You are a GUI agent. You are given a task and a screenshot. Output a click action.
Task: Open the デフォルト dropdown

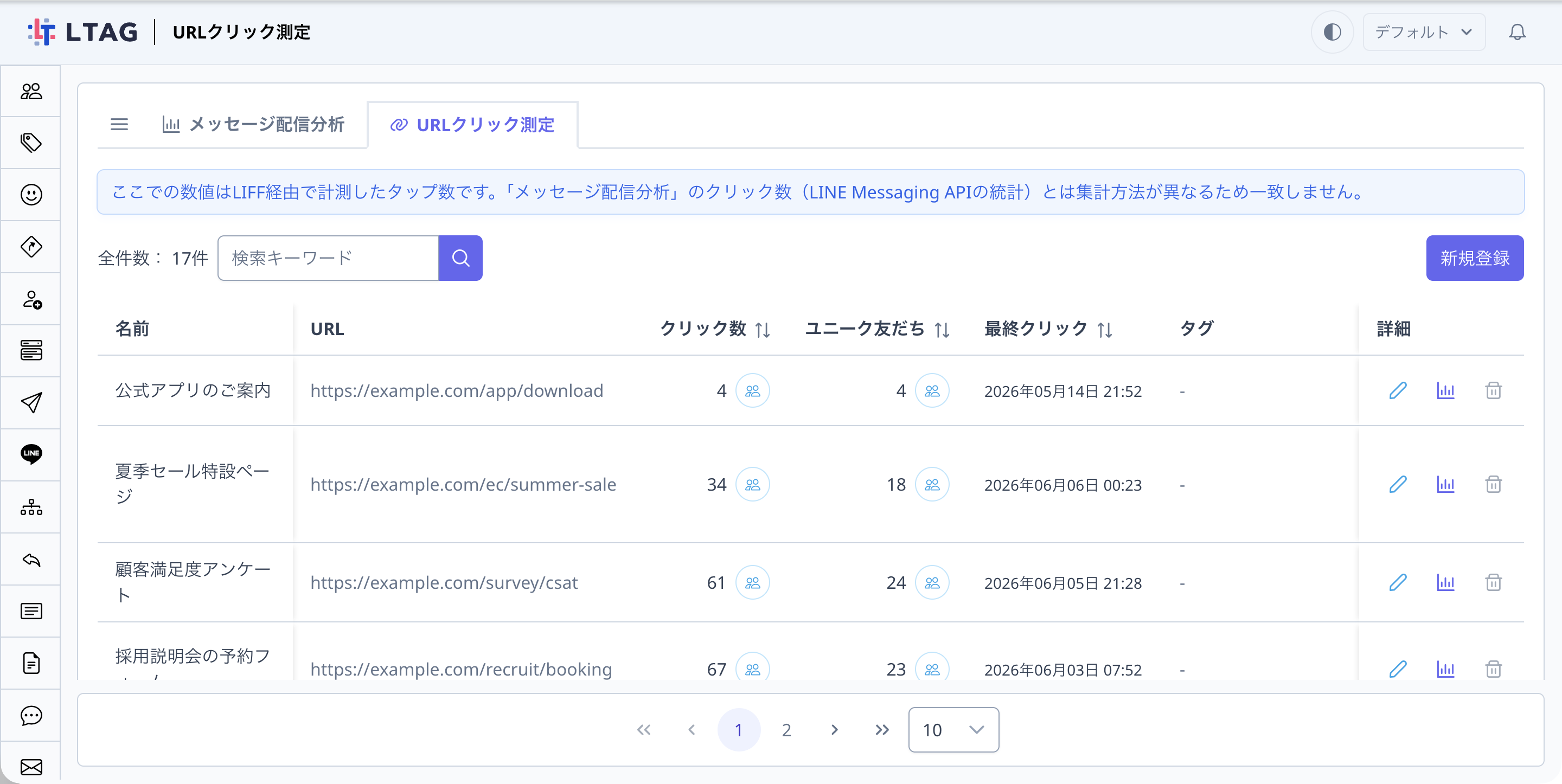[x=1424, y=31]
